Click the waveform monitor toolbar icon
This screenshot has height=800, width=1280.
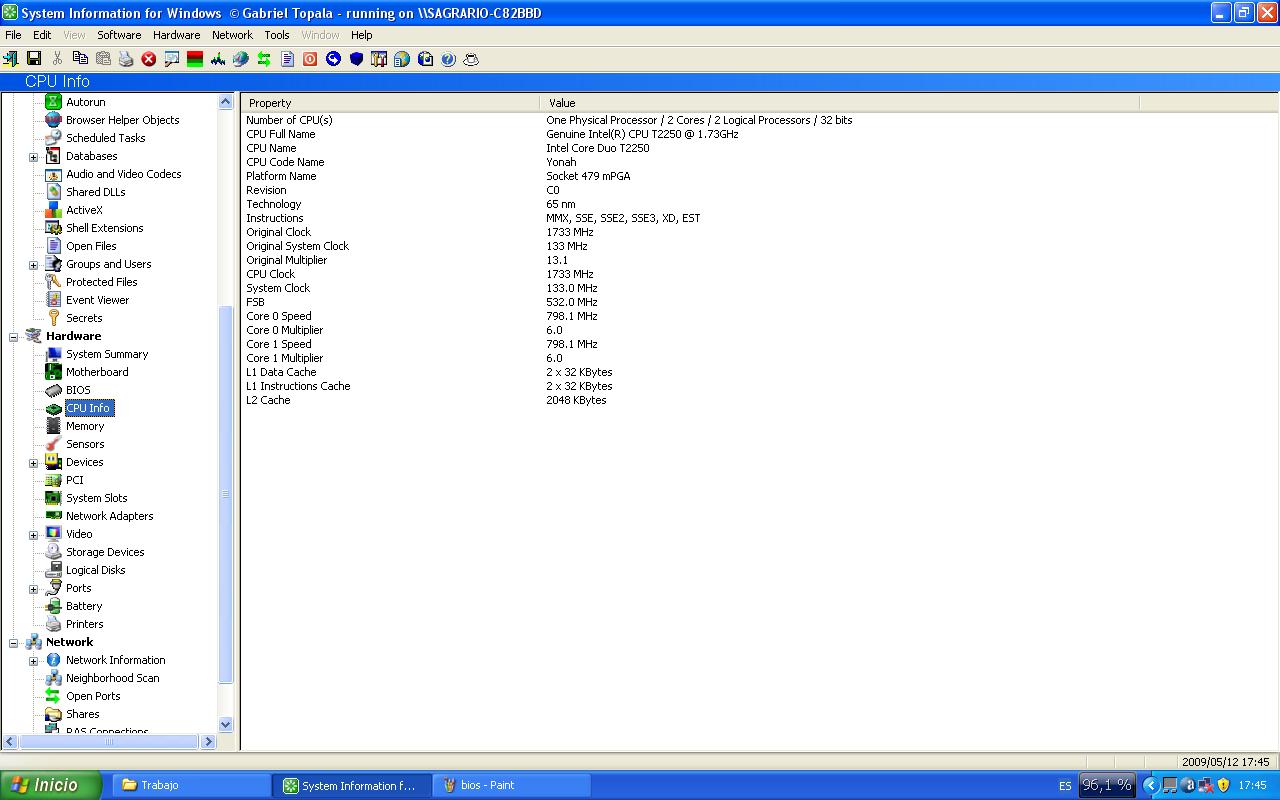pyautogui.click(x=218, y=59)
